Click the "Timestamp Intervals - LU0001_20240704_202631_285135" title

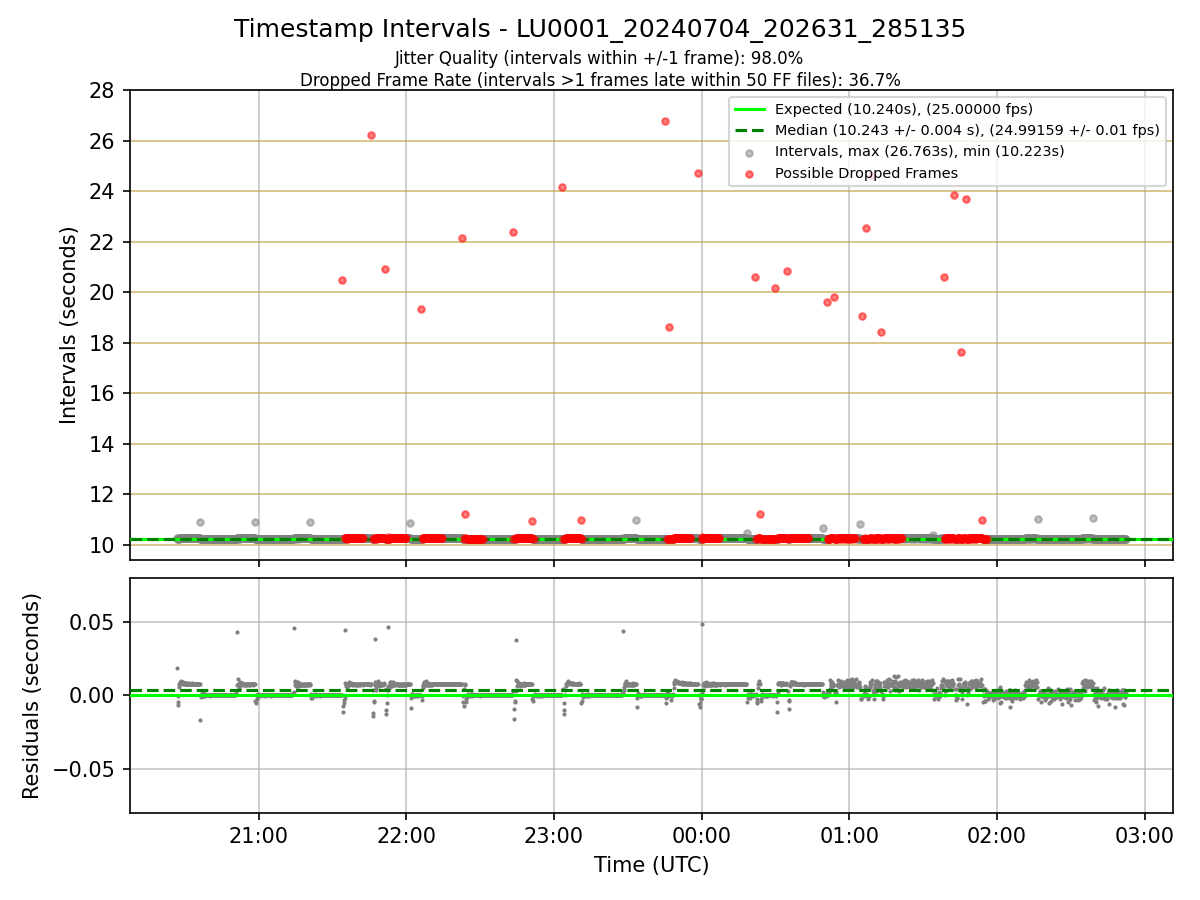[x=600, y=29]
